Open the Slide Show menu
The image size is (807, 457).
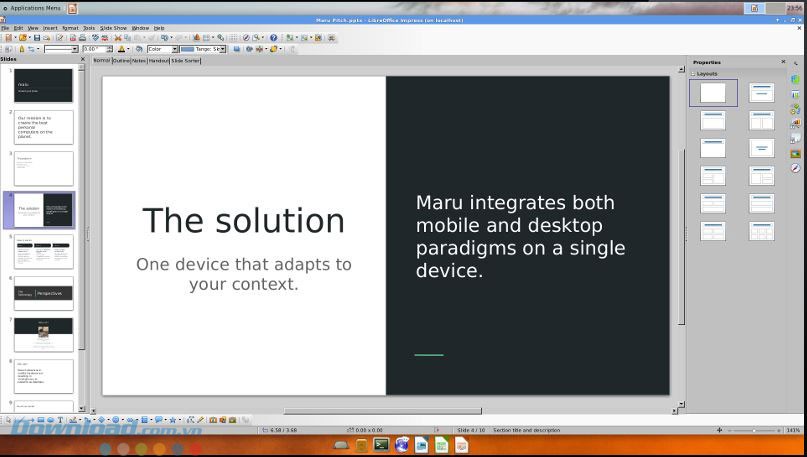pos(113,28)
